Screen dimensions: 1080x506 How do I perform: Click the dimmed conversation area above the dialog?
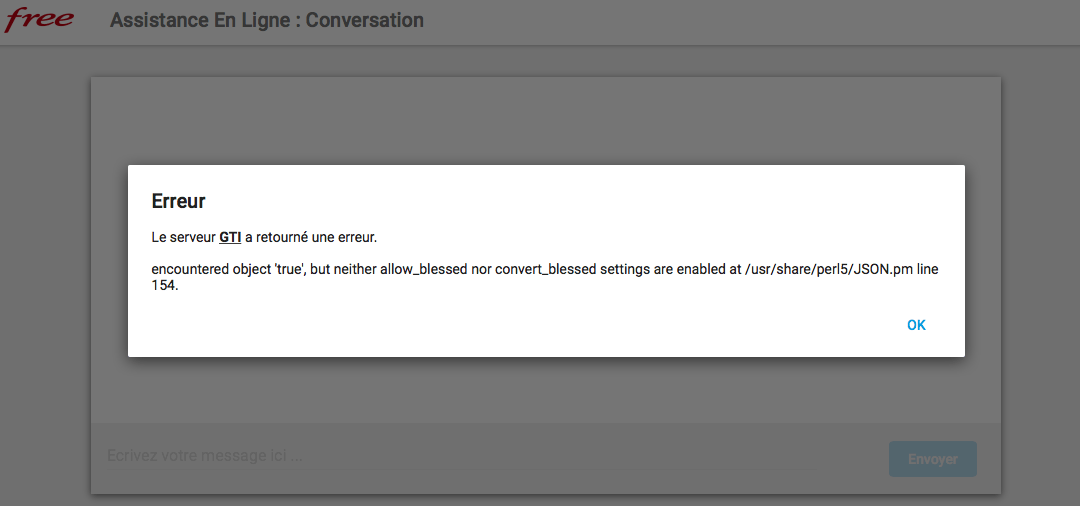pos(545,120)
